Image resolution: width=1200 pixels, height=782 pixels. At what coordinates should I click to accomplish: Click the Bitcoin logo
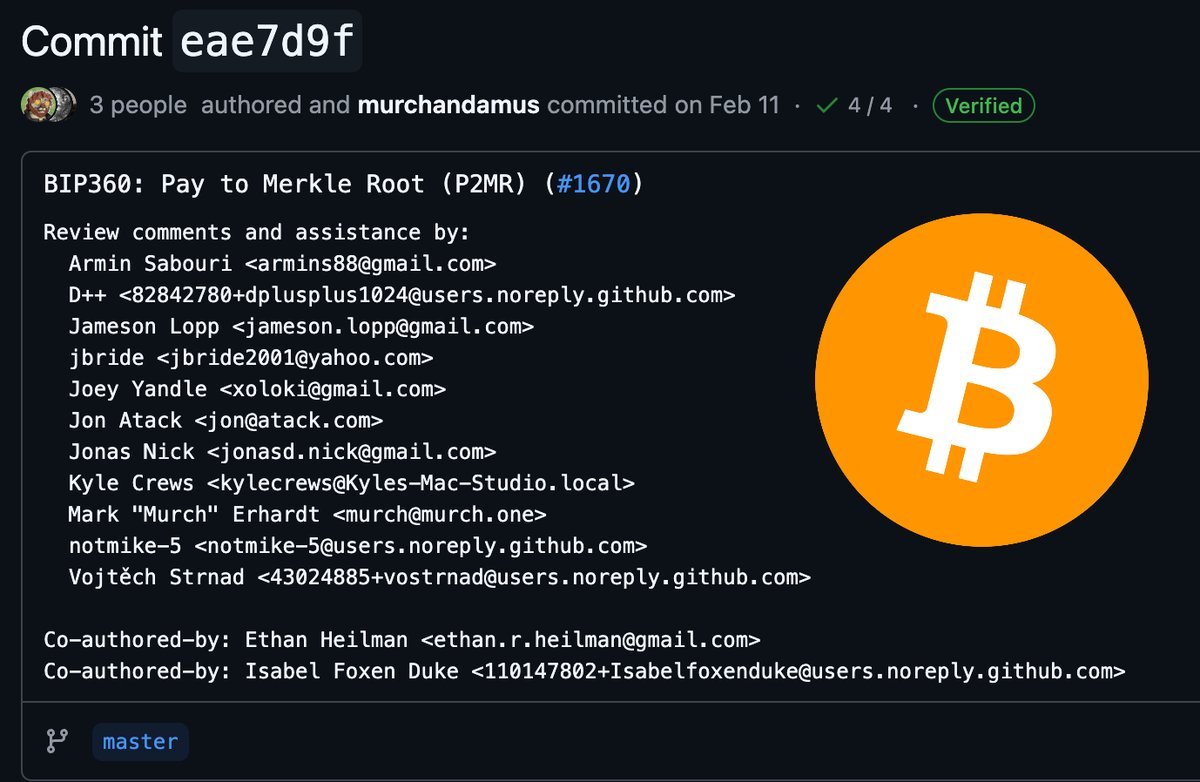pos(983,378)
